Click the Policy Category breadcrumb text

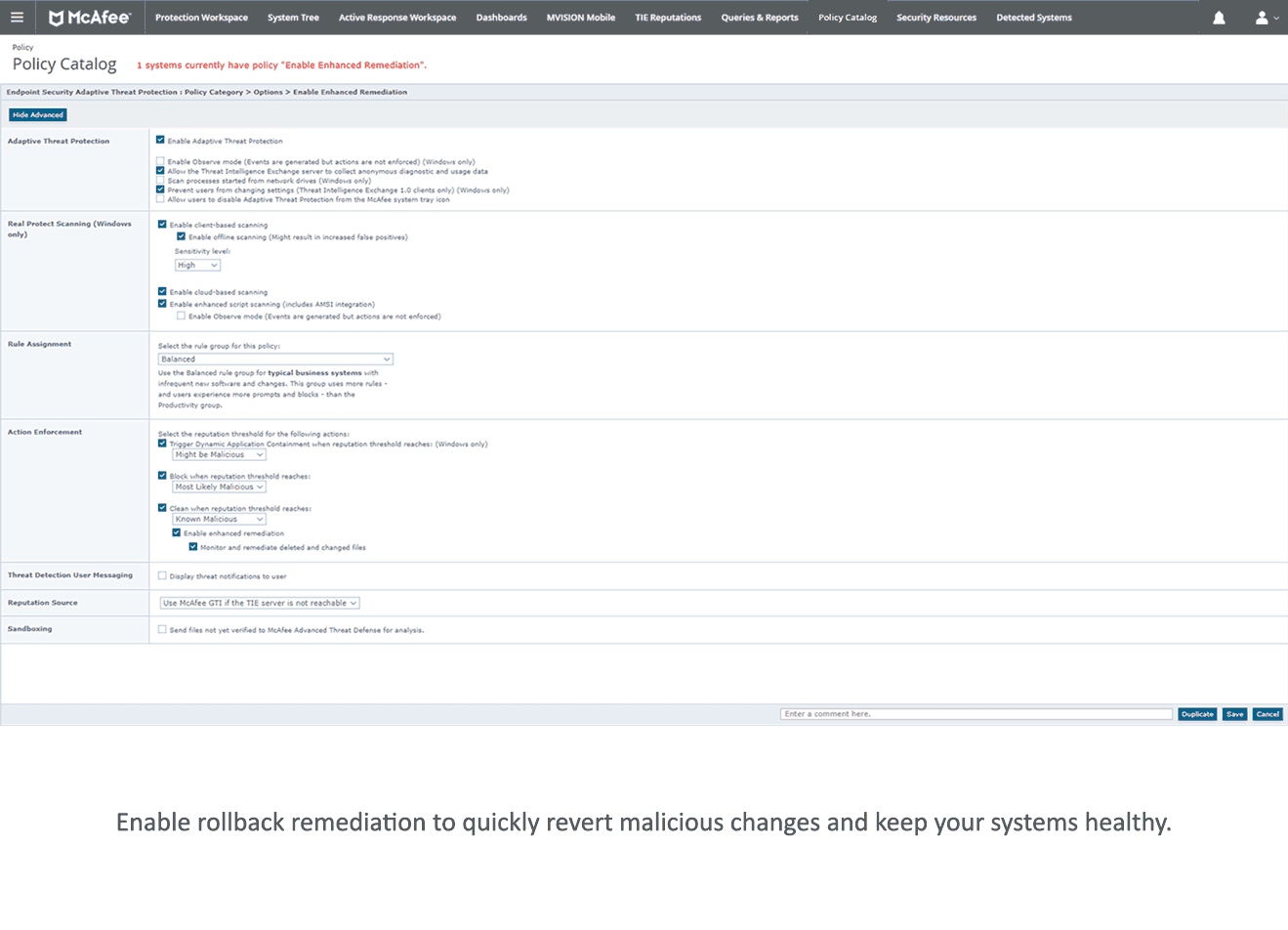(214, 92)
